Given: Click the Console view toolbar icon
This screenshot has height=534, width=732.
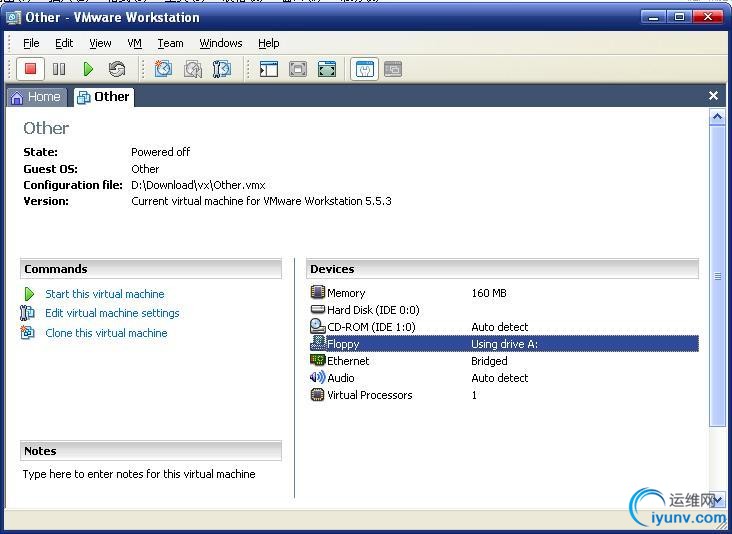Looking at the screenshot, I should coord(393,70).
